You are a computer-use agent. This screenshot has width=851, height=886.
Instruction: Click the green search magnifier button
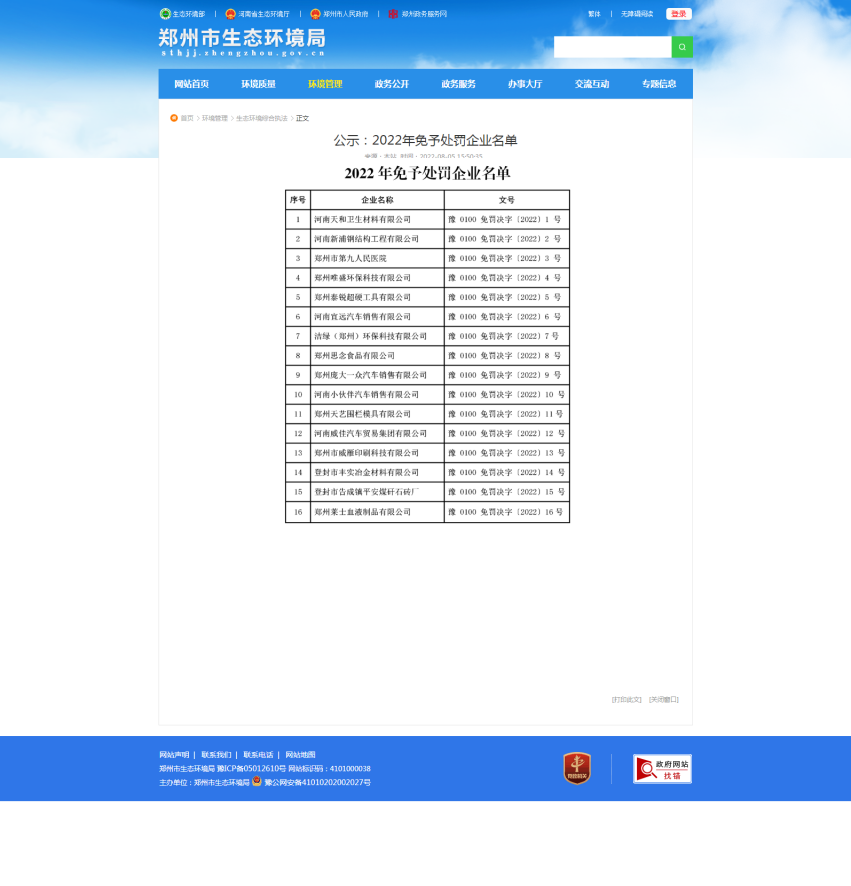pyautogui.click(x=682, y=47)
